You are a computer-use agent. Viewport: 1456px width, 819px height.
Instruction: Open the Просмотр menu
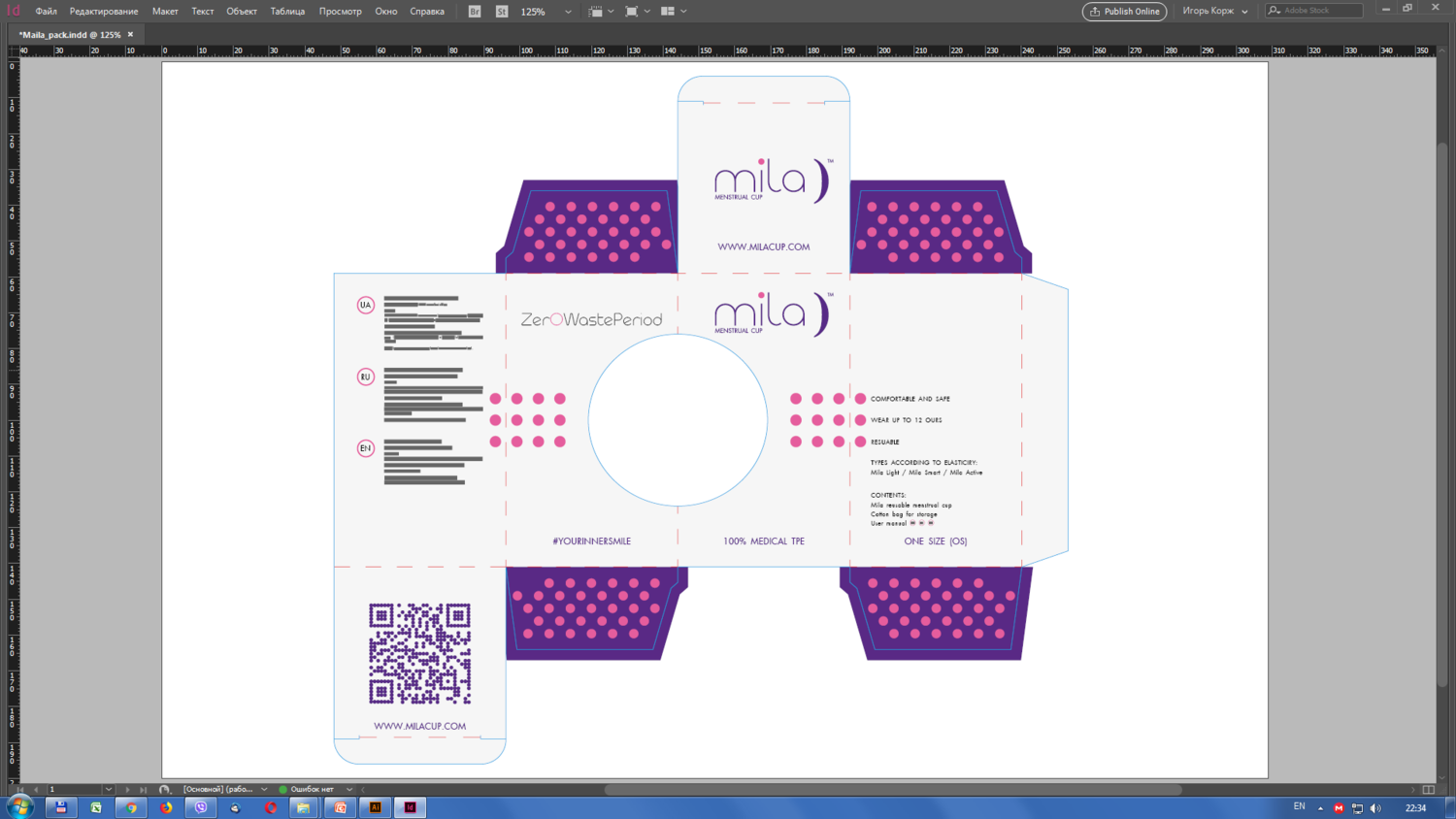(x=341, y=12)
